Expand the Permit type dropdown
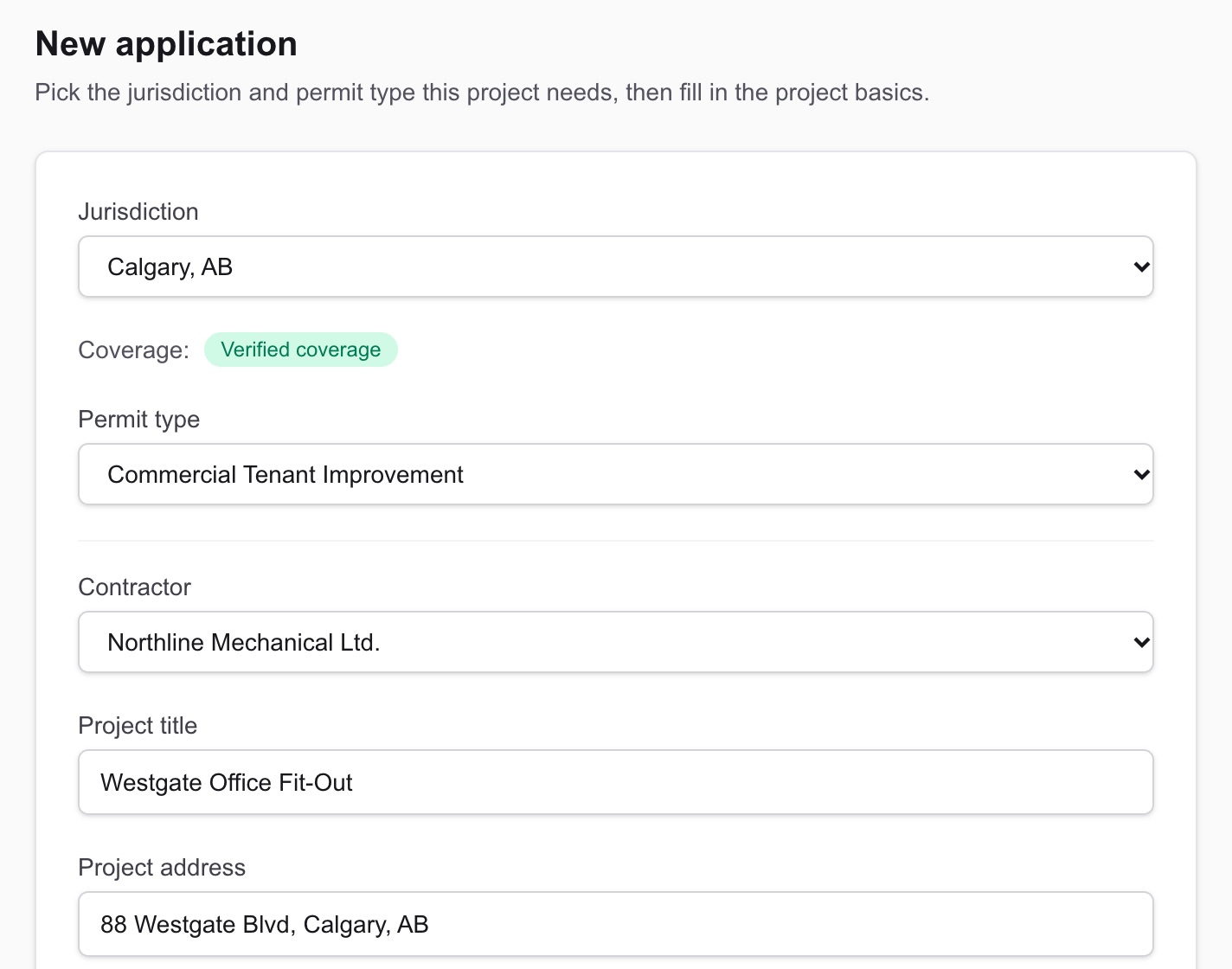Viewport: 1232px width, 969px height. coord(616,474)
